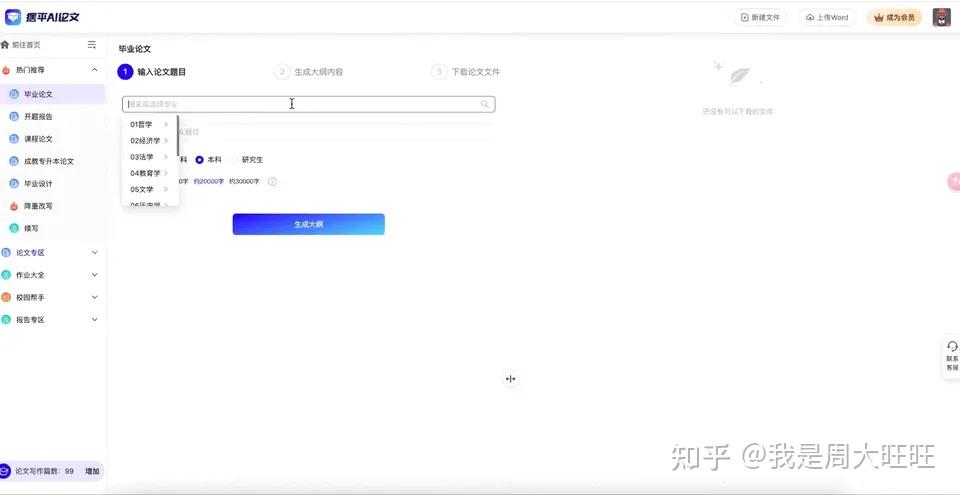
Task: Click into the major search input field
Action: pos(309,104)
